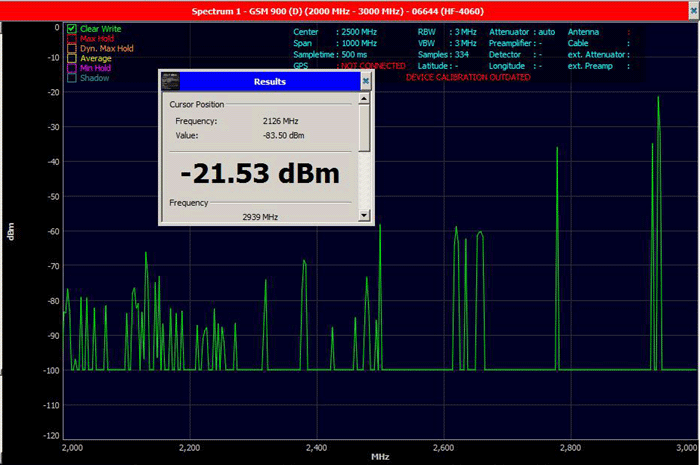700x465 pixels.
Task: Click the cursor value -83.50 dBm
Action: [x=283, y=135]
